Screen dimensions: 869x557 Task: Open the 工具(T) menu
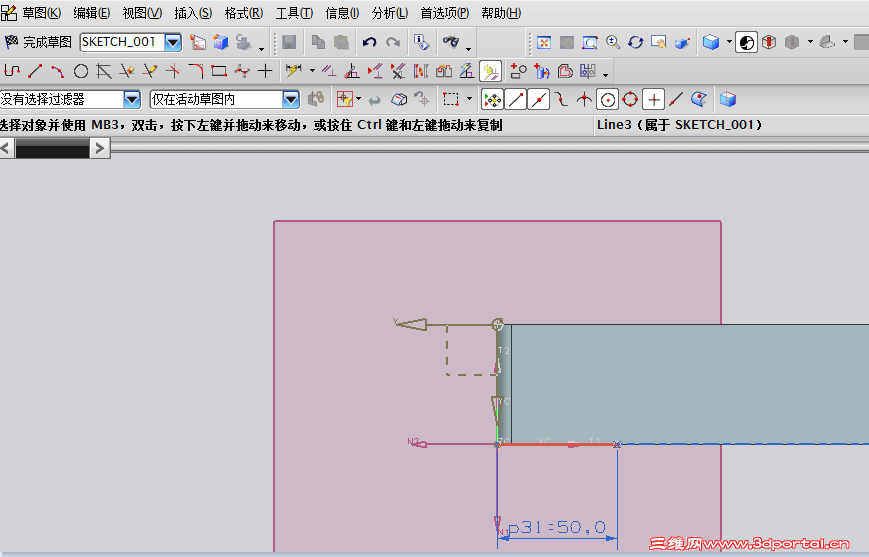[294, 13]
